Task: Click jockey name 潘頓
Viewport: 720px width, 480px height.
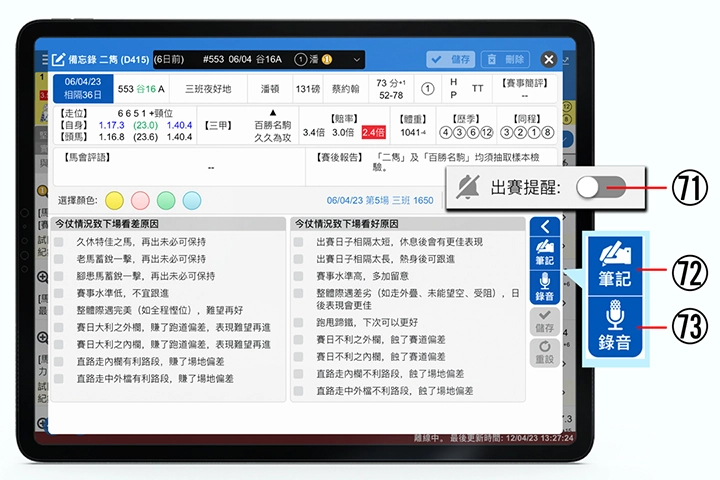Action: tap(270, 89)
